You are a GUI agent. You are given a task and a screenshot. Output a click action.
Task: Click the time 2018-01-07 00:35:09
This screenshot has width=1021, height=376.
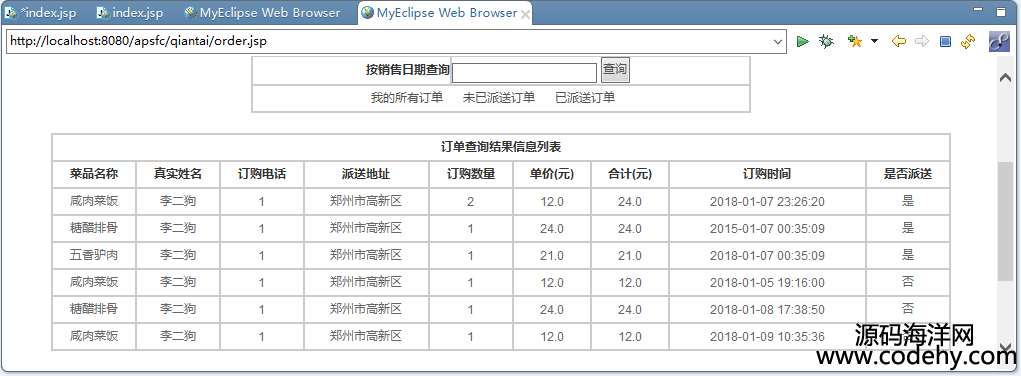pos(767,256)
